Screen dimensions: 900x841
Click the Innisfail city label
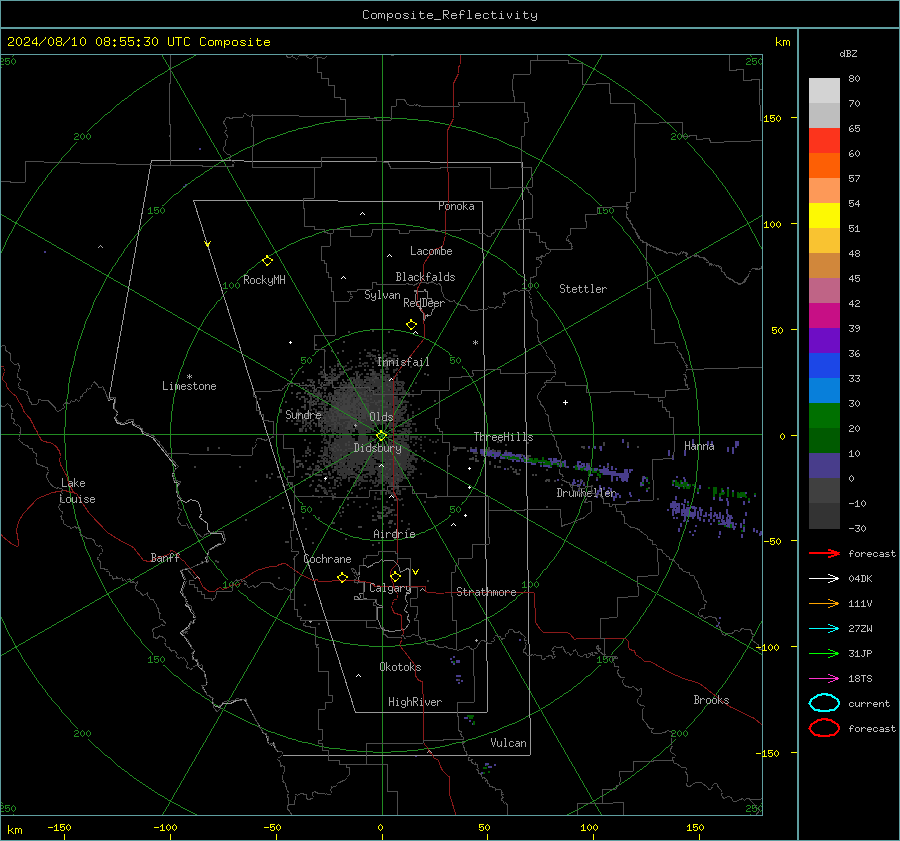tap(403, 362)
